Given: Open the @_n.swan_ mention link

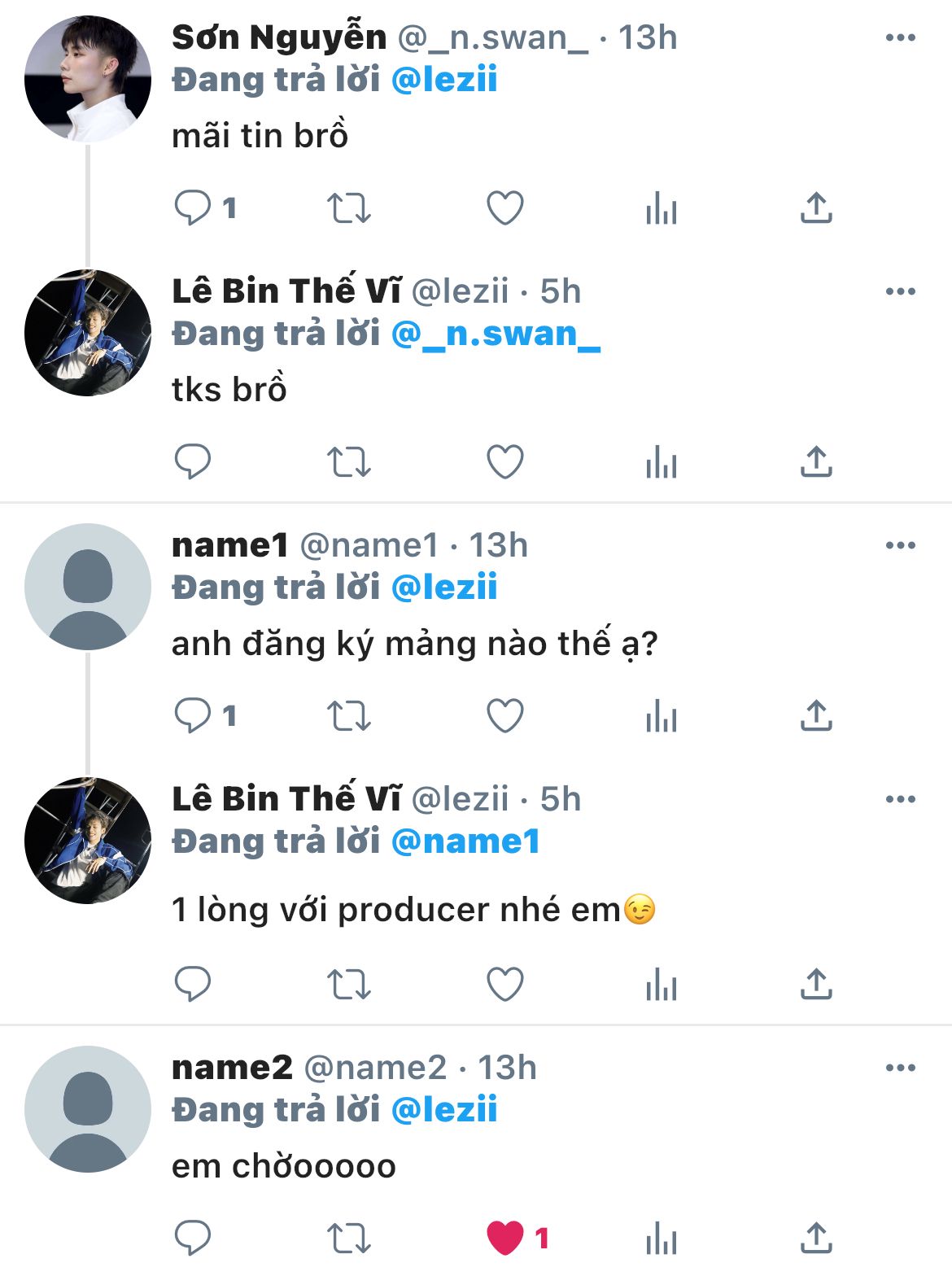Looking at the screenshot, I should point(496,334).
